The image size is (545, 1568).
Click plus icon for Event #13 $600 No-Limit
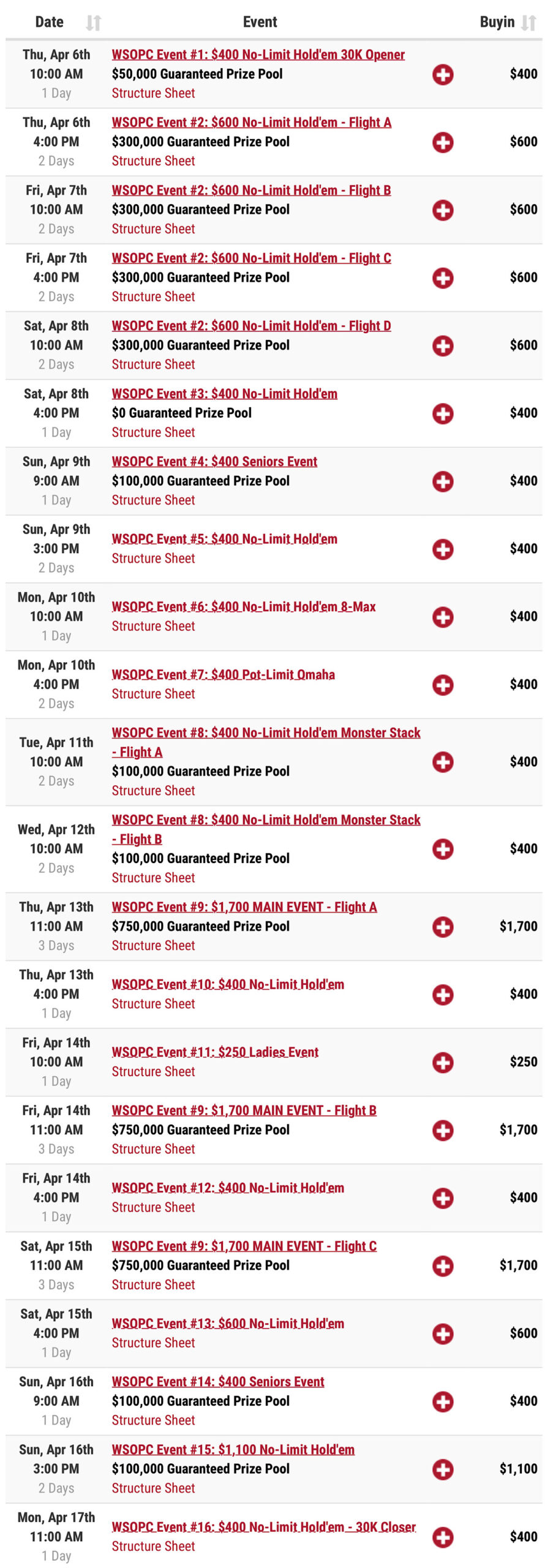click(443, 1334)
